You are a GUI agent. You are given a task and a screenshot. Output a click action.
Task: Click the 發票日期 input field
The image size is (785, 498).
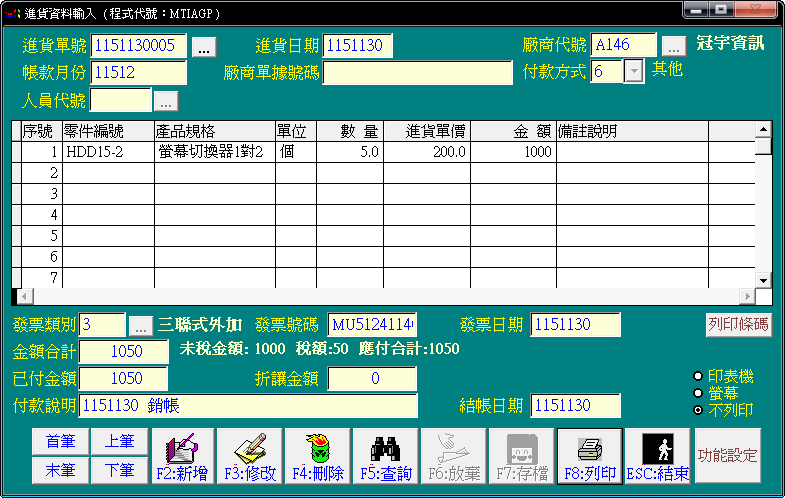(x=575, y=325)
